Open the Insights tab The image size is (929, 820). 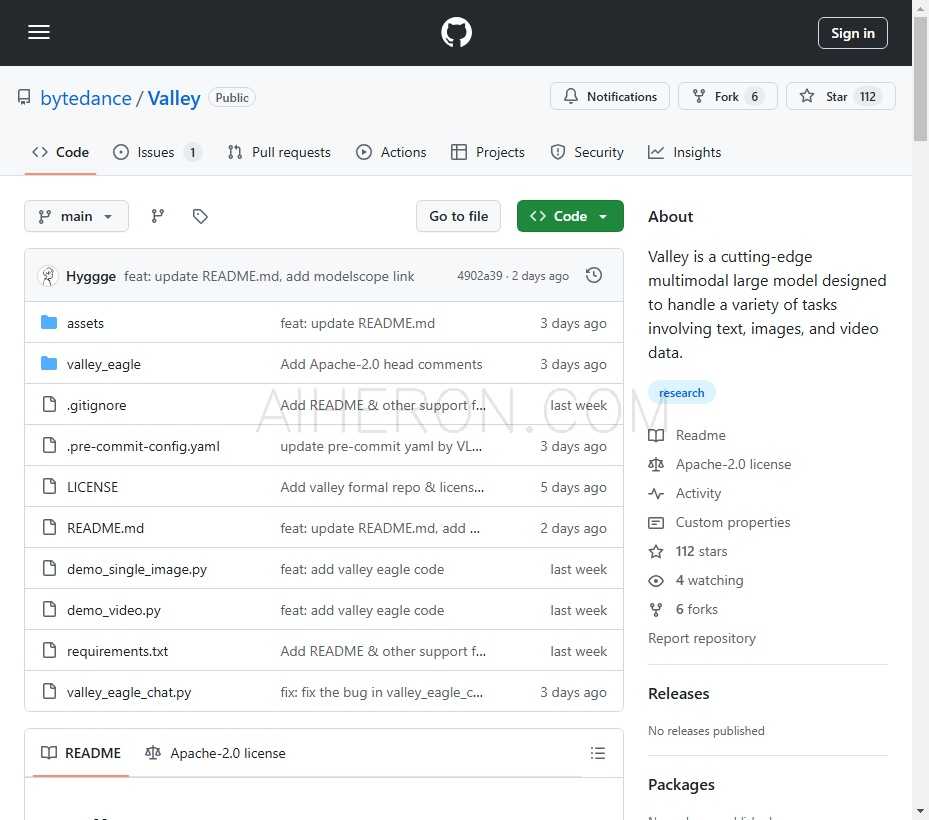click(684, 152)
